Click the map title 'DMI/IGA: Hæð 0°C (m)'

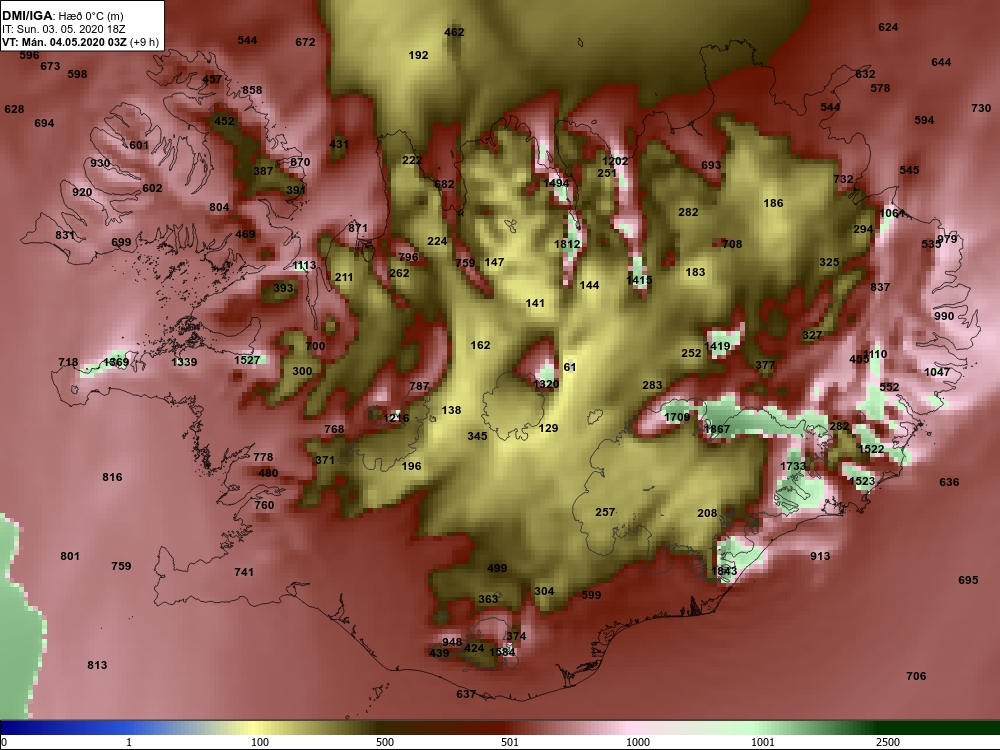pyautogui.click(x=63, y=15)
